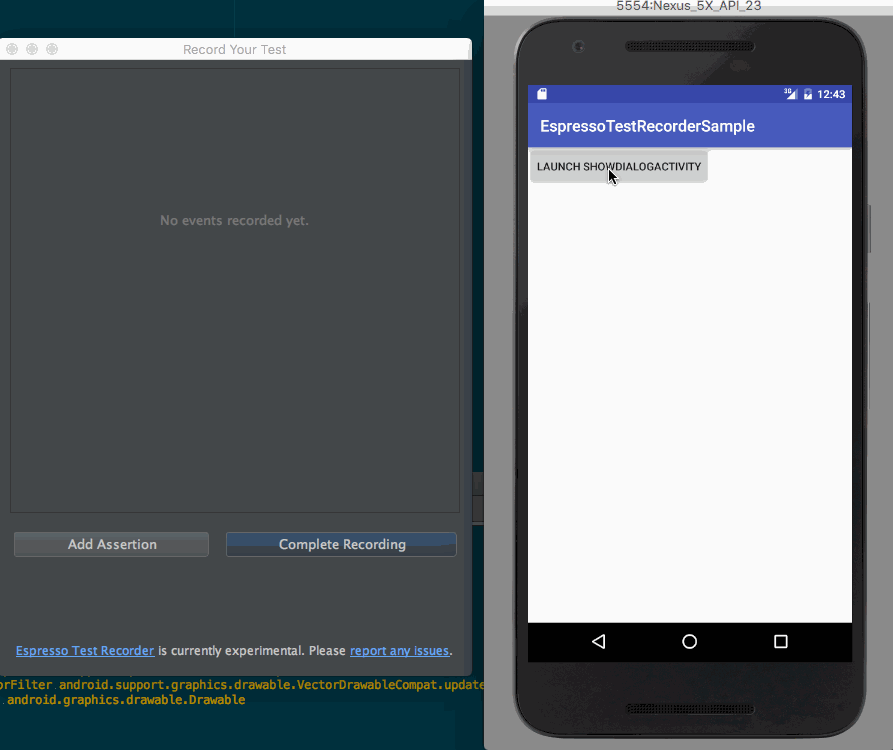Click the android.graphics.drawable.Drawable log line

pyautogui.click(x=126, y=700)
